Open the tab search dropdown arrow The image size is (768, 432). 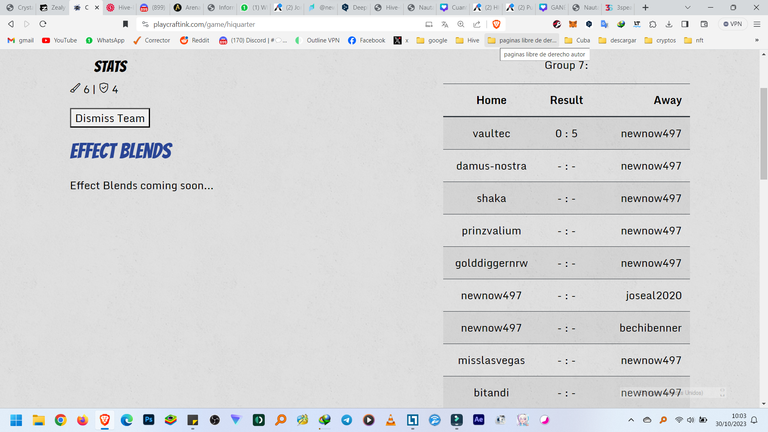(688, 7)
